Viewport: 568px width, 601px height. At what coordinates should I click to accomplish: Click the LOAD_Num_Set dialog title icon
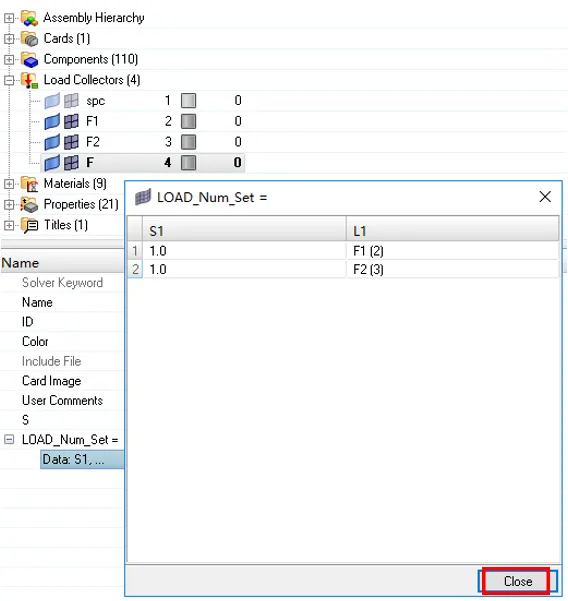(143, 197)
